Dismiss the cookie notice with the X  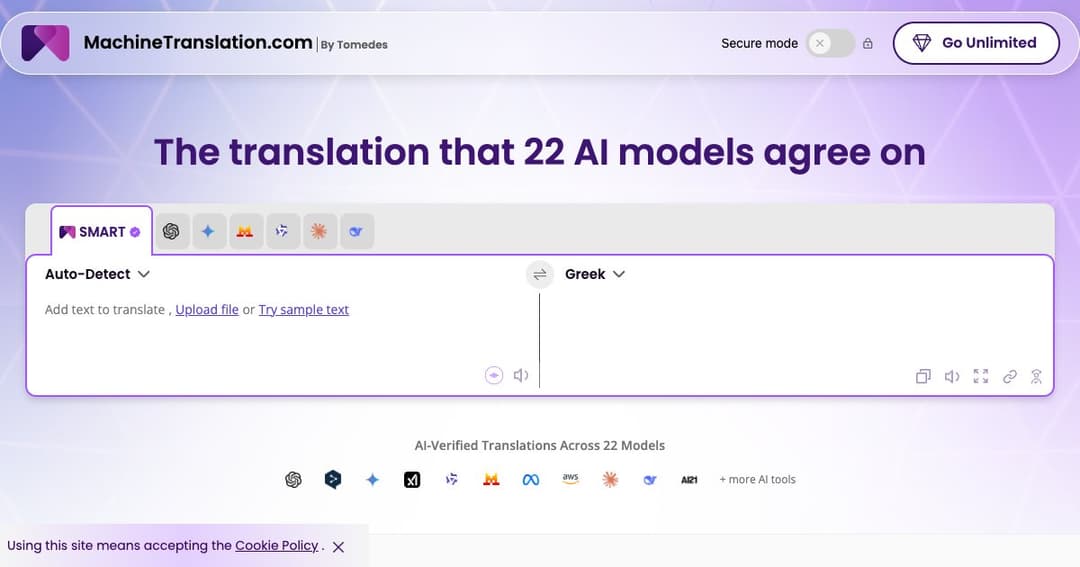tap(338, 547)
